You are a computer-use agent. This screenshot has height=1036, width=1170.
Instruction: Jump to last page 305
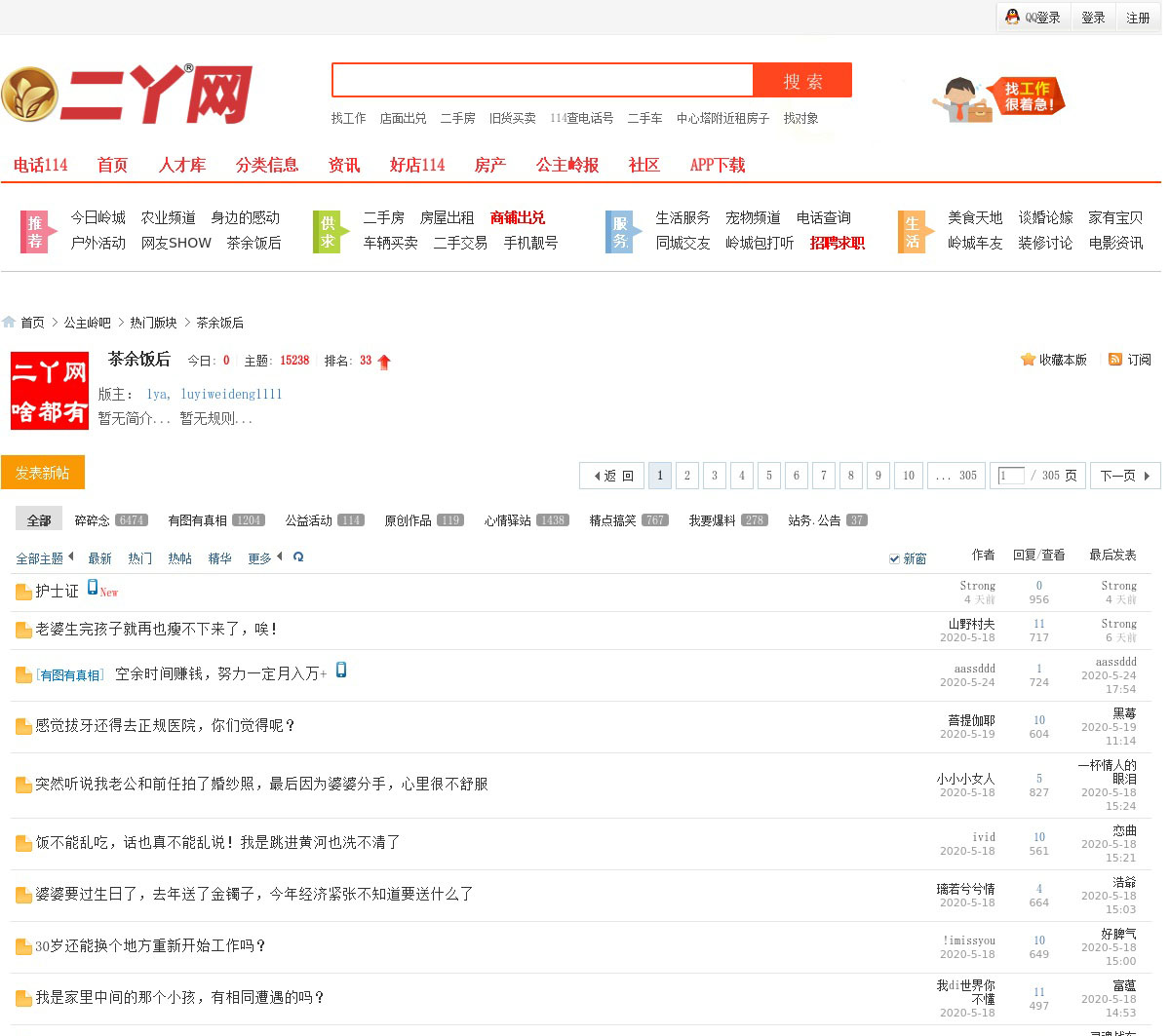coord(956,476)
